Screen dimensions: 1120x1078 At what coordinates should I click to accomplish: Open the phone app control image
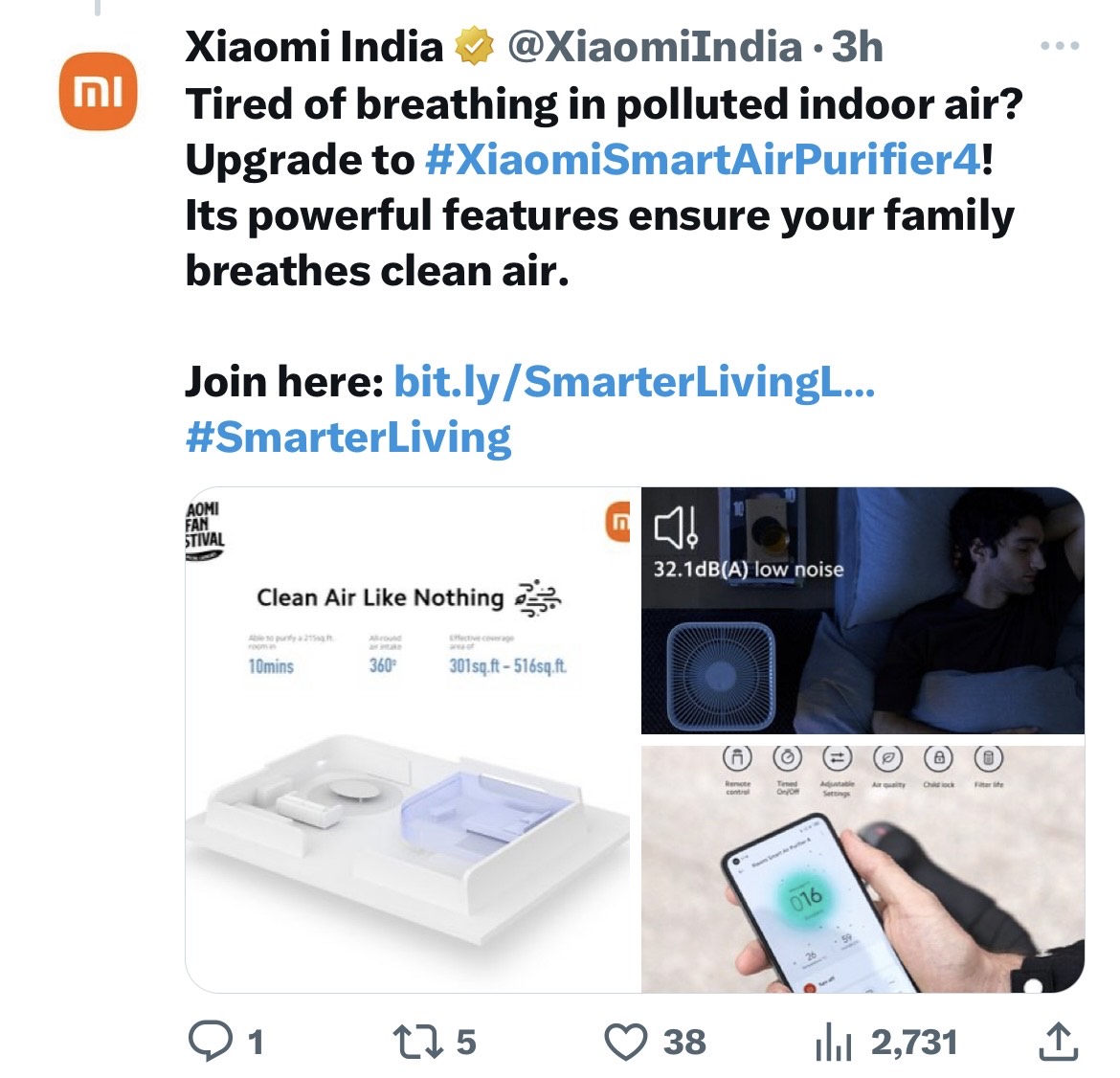pos(862,868)
